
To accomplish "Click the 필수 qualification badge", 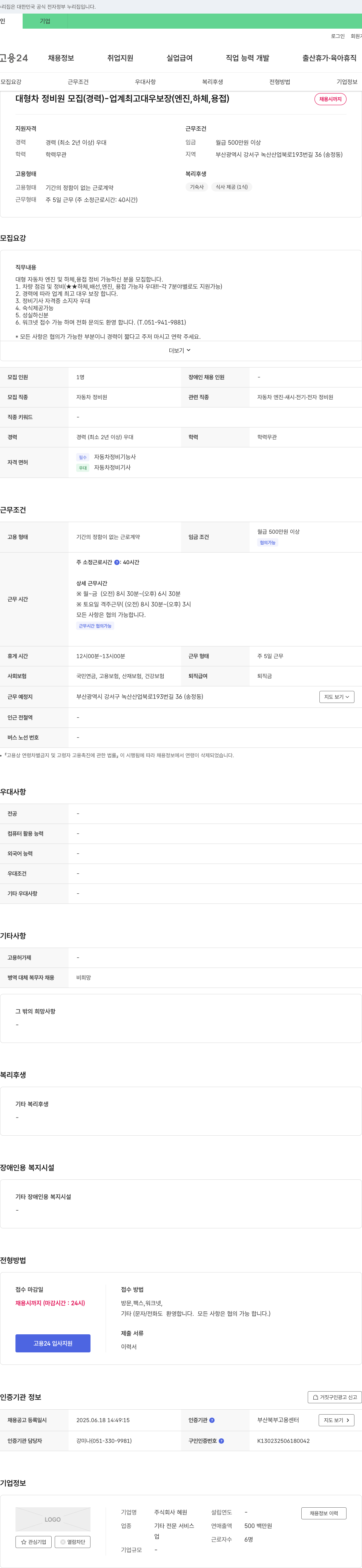I will point(83,457).
